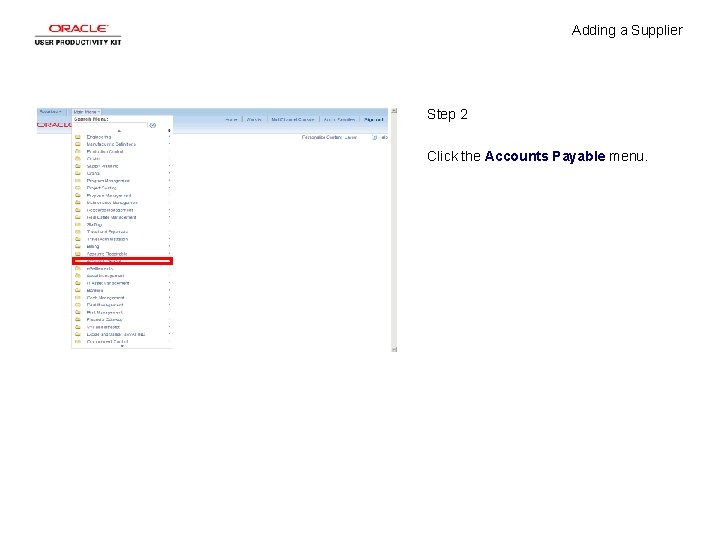Click the Grants folder icon

click(78, 174)
